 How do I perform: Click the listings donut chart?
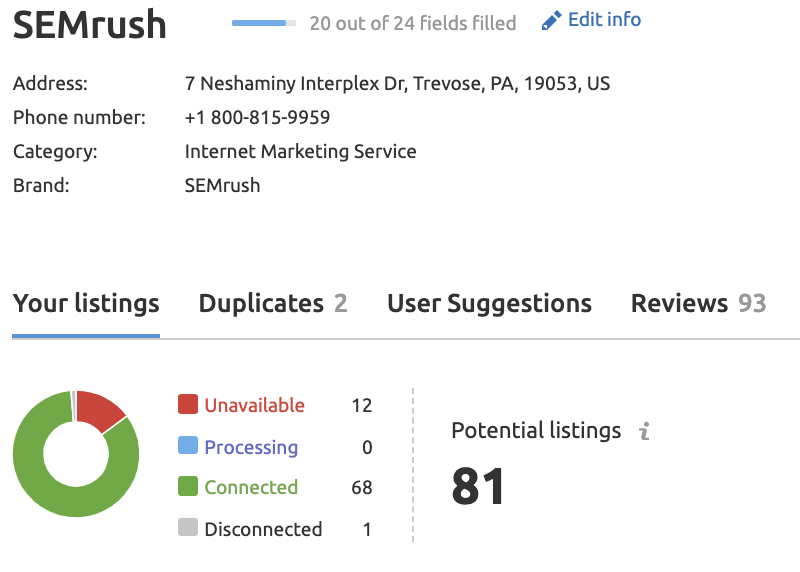76,454
